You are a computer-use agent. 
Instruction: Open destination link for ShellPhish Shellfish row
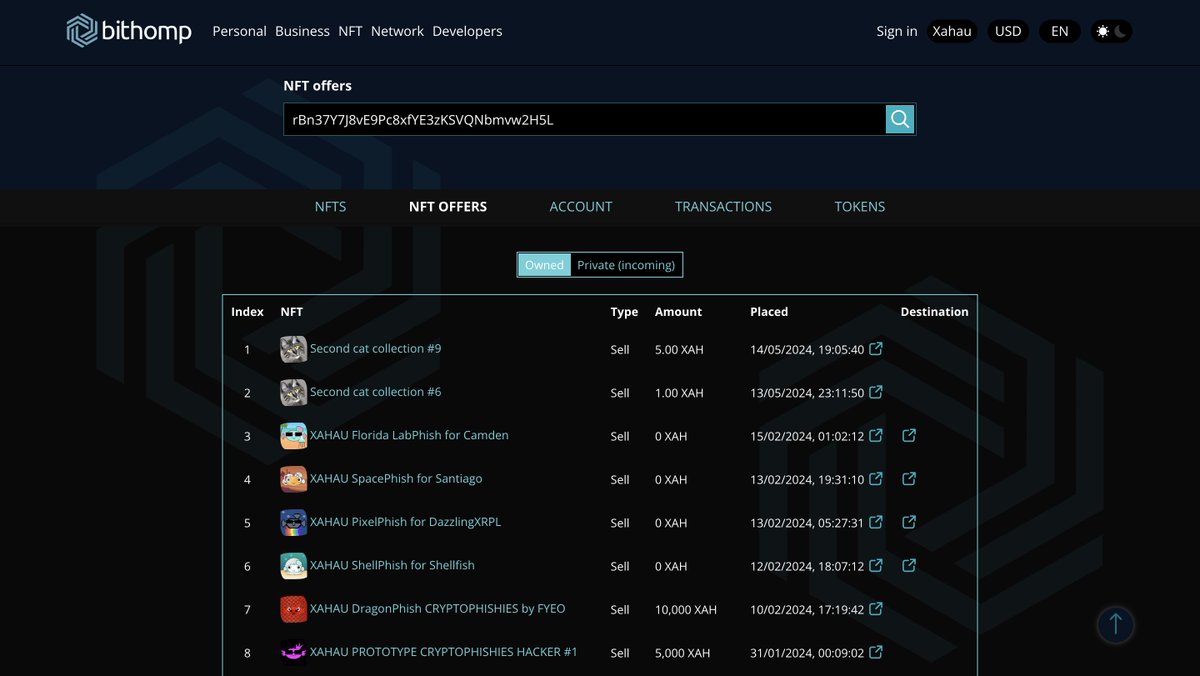click(909, 565)
